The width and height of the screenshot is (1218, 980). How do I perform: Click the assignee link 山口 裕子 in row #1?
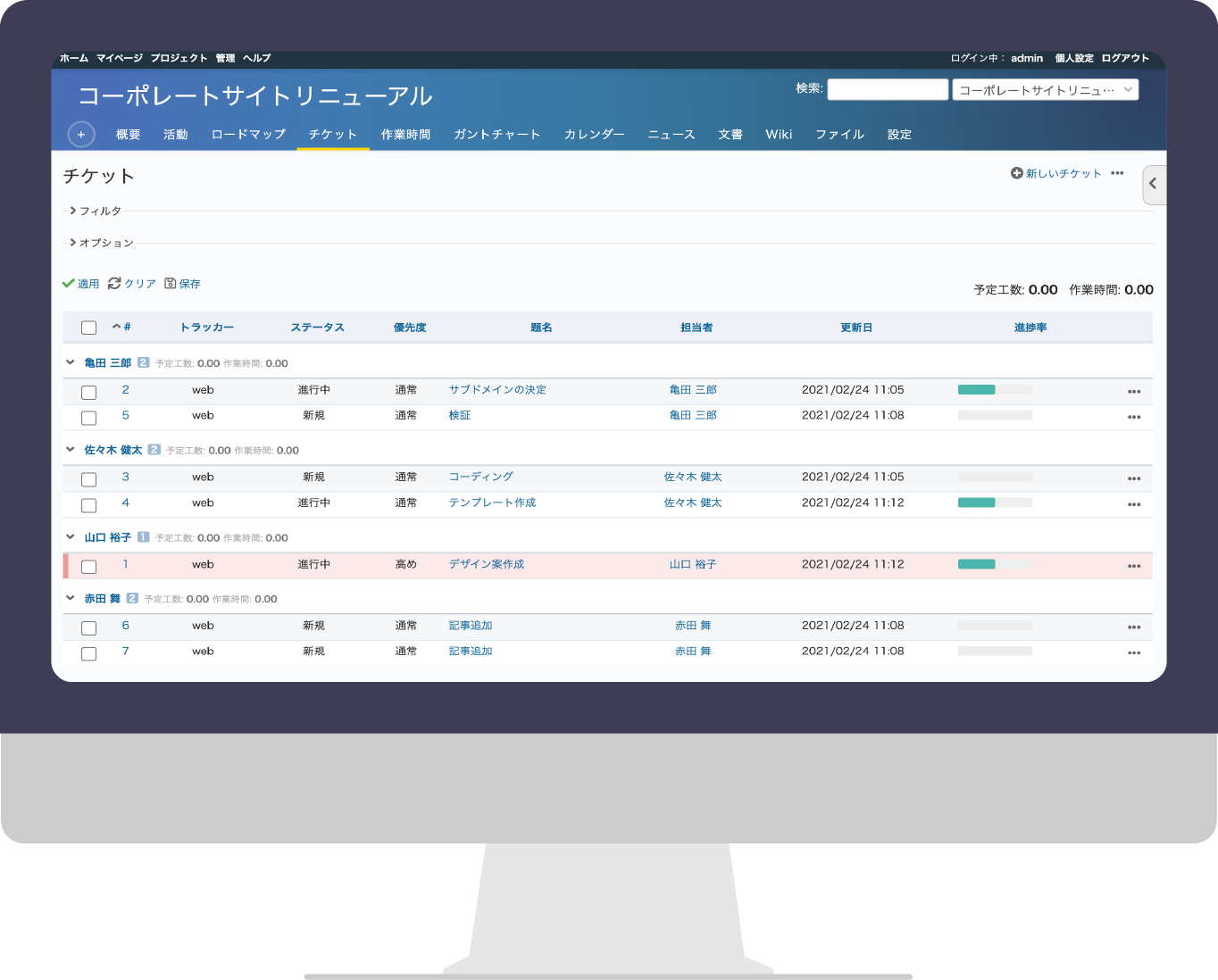693,564
